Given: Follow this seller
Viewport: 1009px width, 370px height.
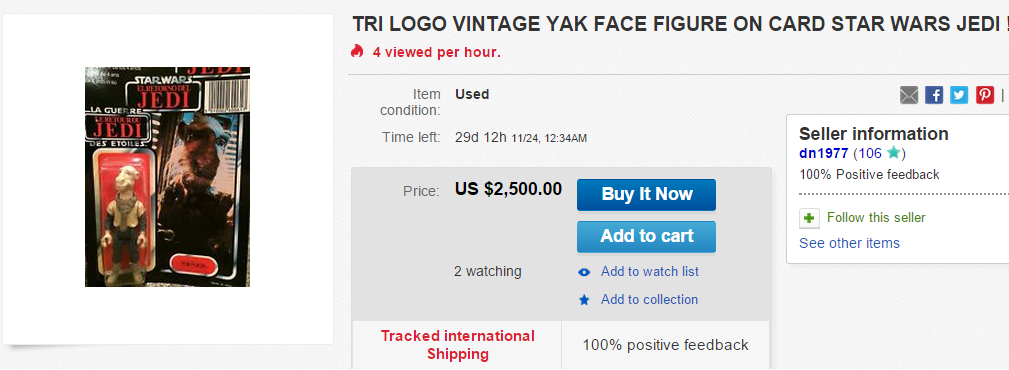Looking at the screenshot, I should 876,217.
